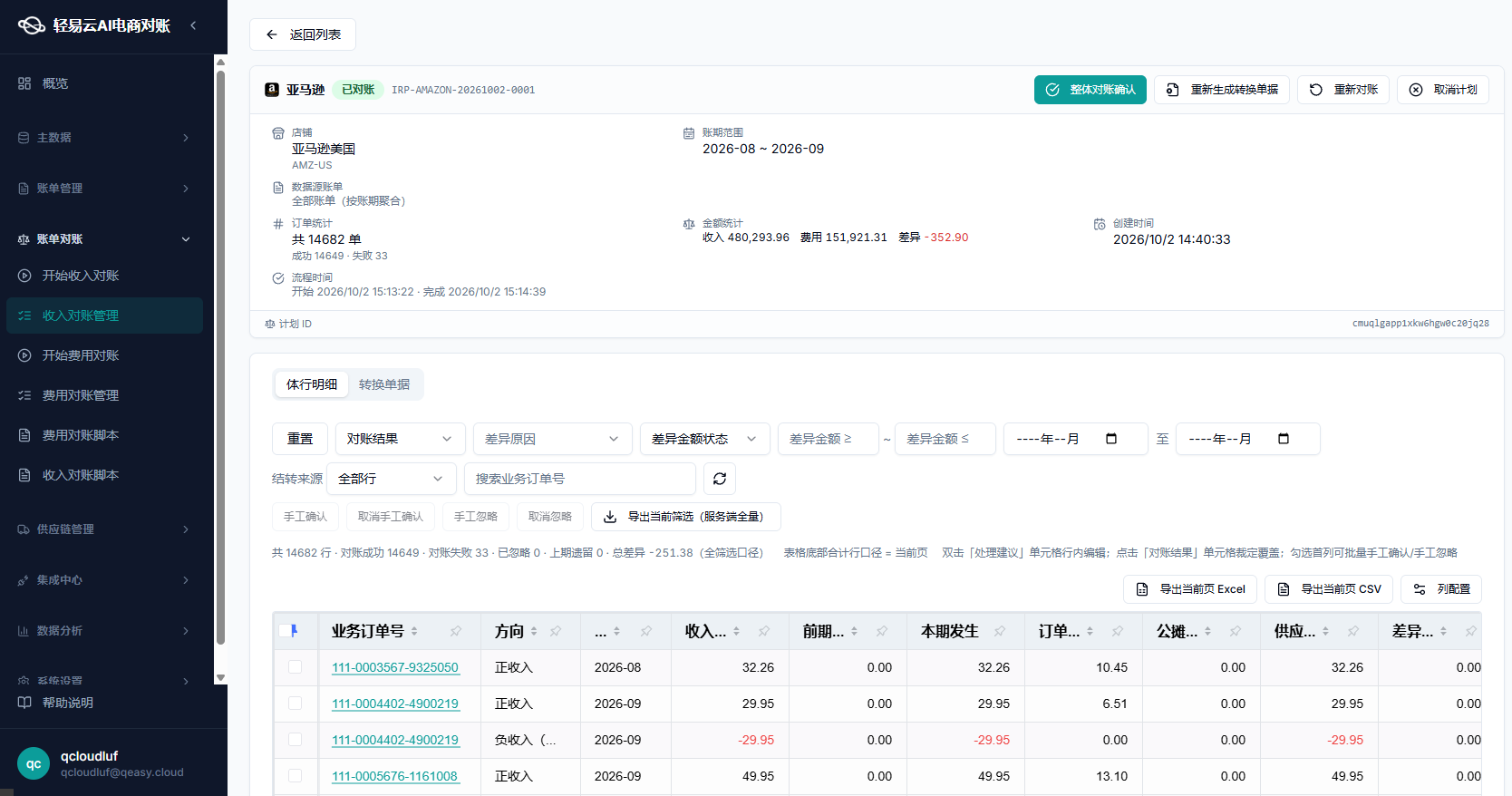Click 导出当前页 Excel
Viewport: 1512px width, 796px height.
pyautogui.click(x=1190, y=589)
